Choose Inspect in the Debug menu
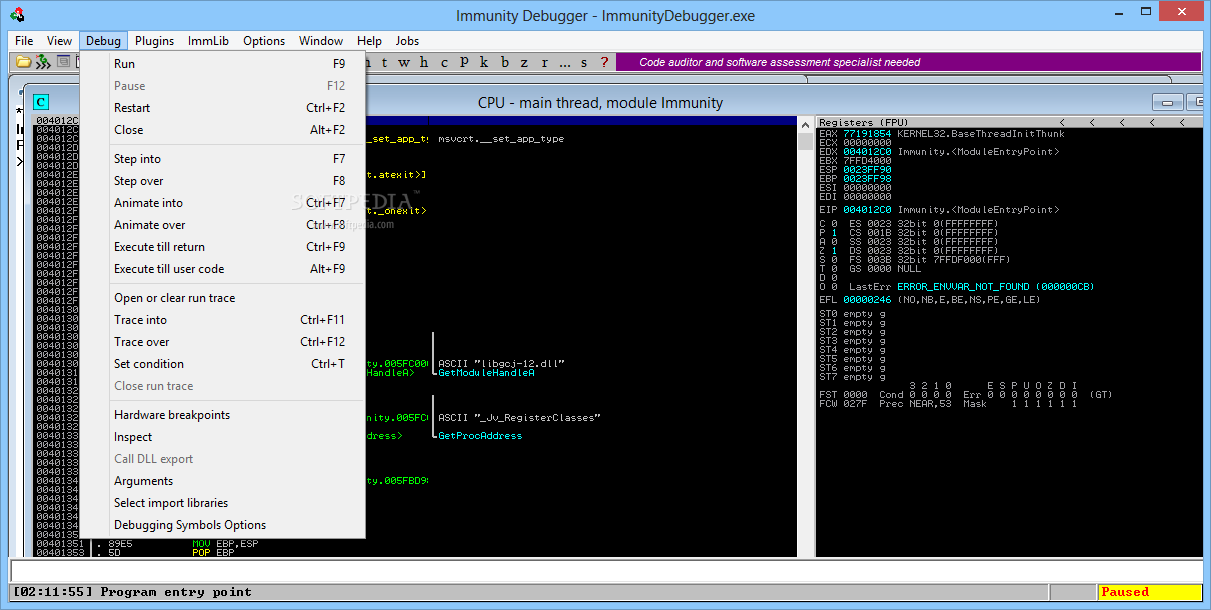The image size is (1211, 610). tap(236, 437)
